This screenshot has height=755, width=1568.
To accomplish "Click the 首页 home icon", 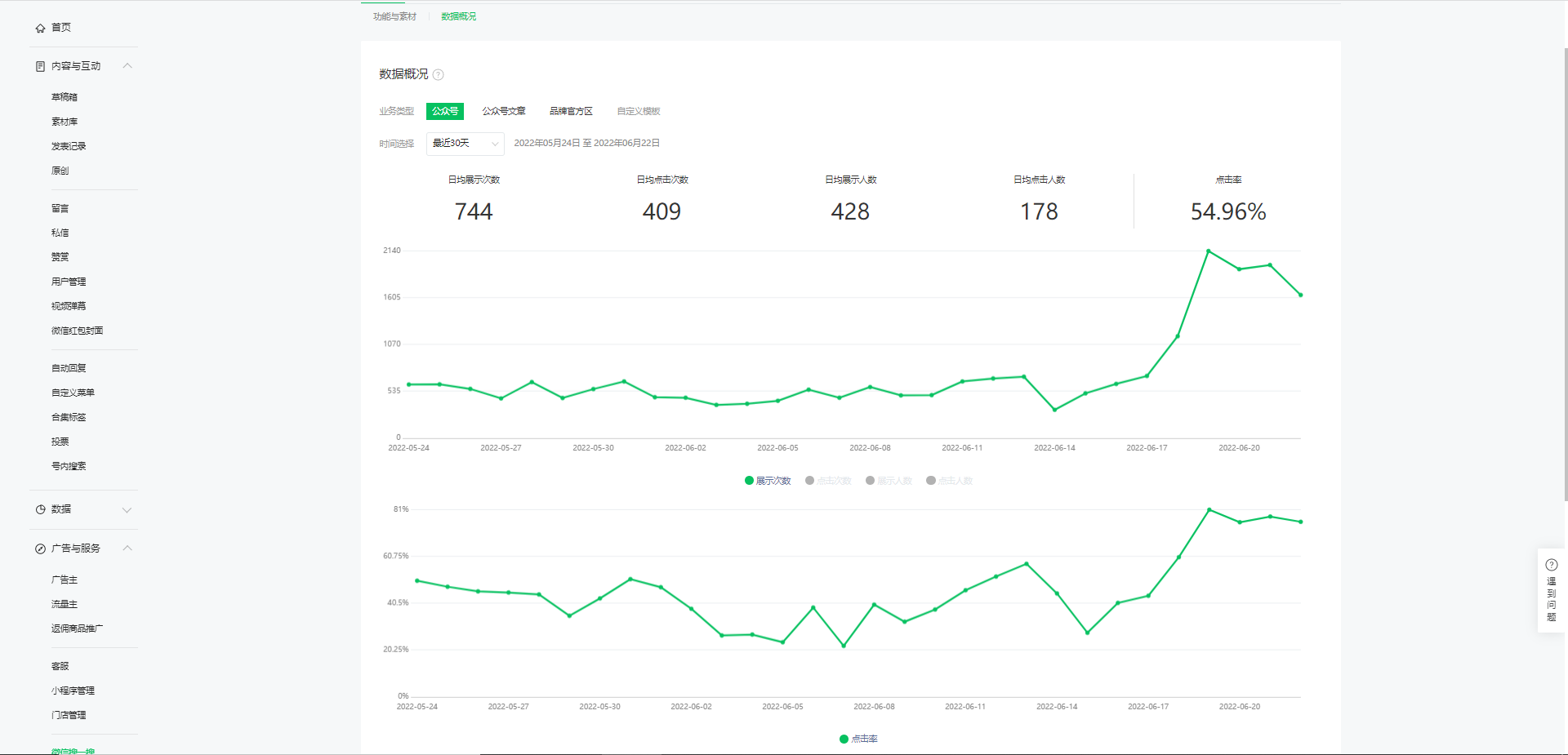I will tap(40, 28).
